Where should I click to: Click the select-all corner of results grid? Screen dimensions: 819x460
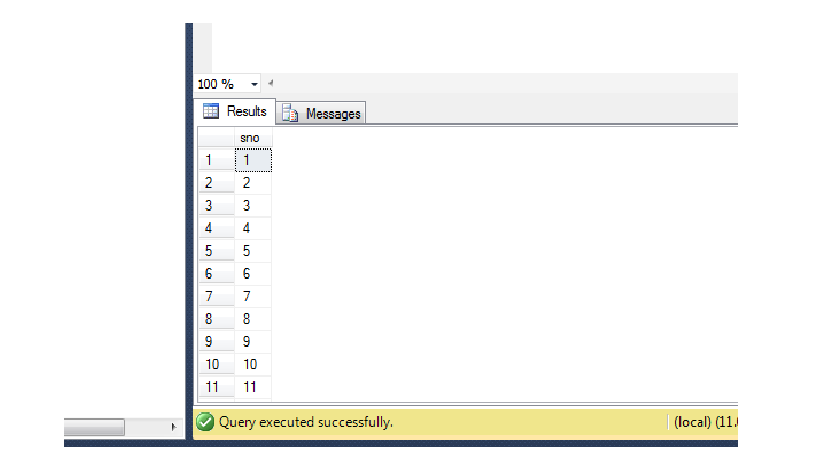click(215, 137)
